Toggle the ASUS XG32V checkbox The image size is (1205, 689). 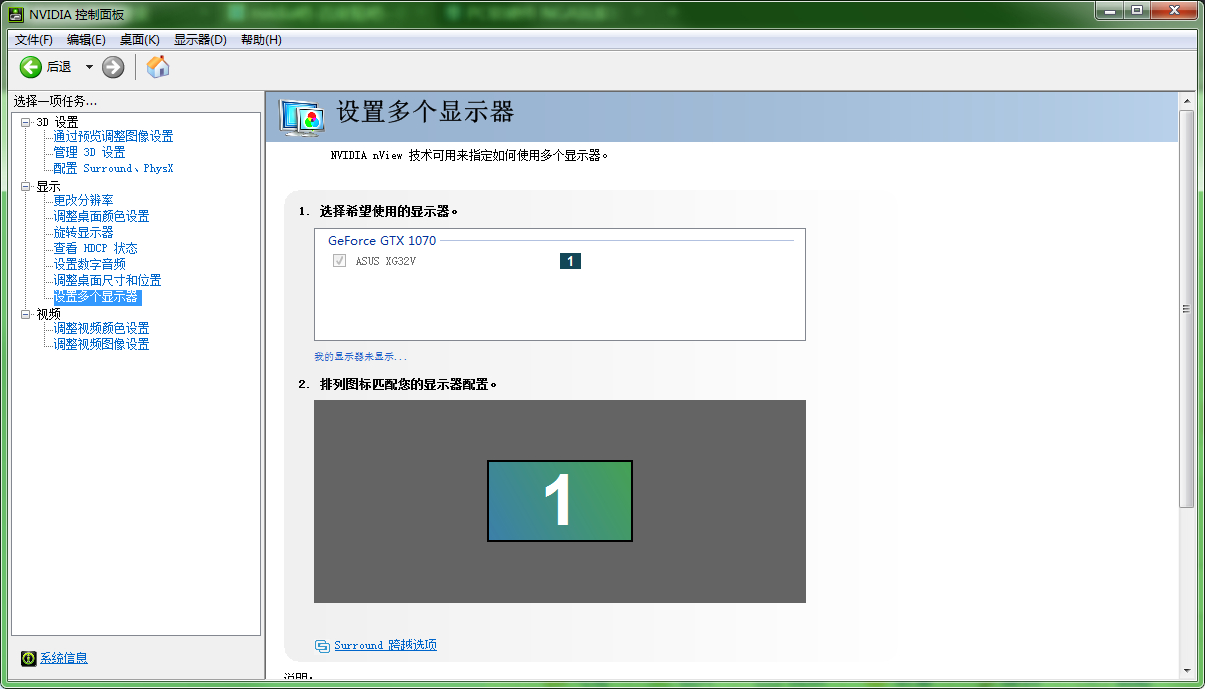click(339, 261)
